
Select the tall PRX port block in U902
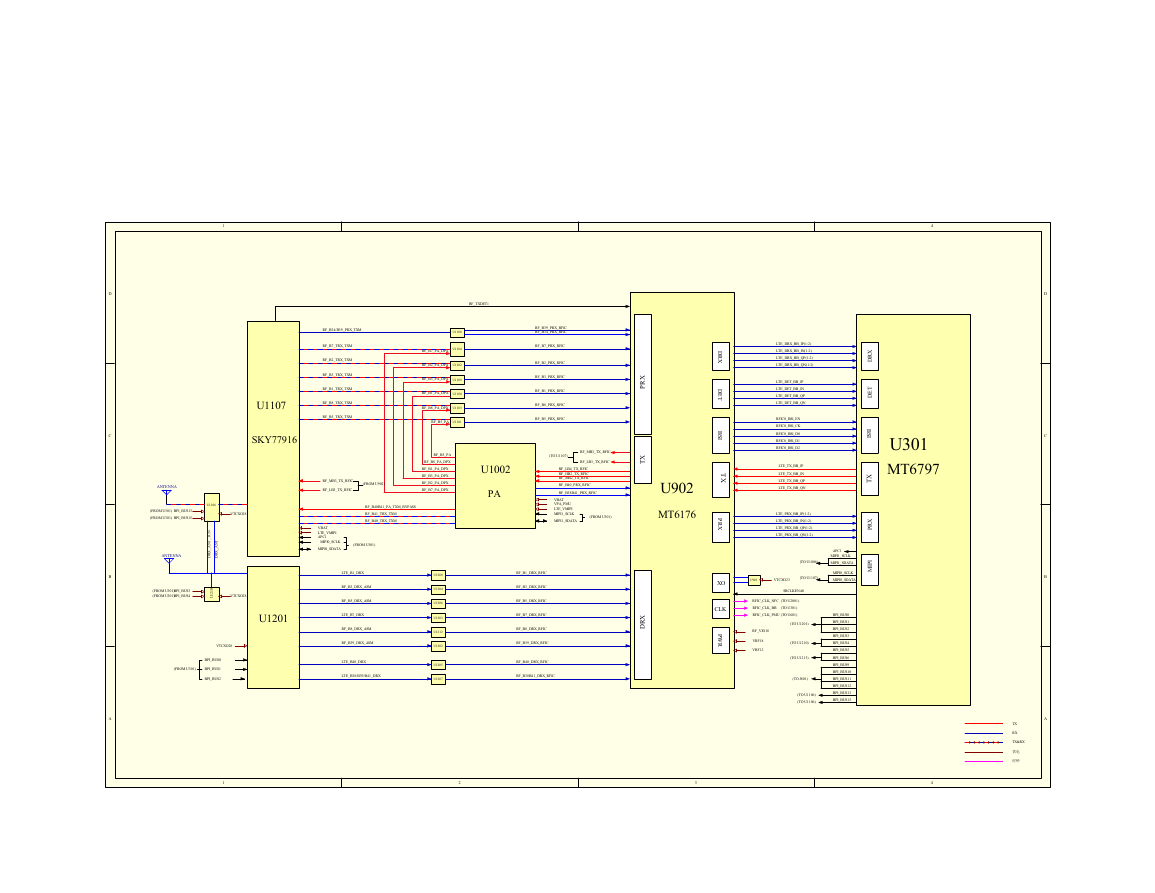click(x=642, y=374)
